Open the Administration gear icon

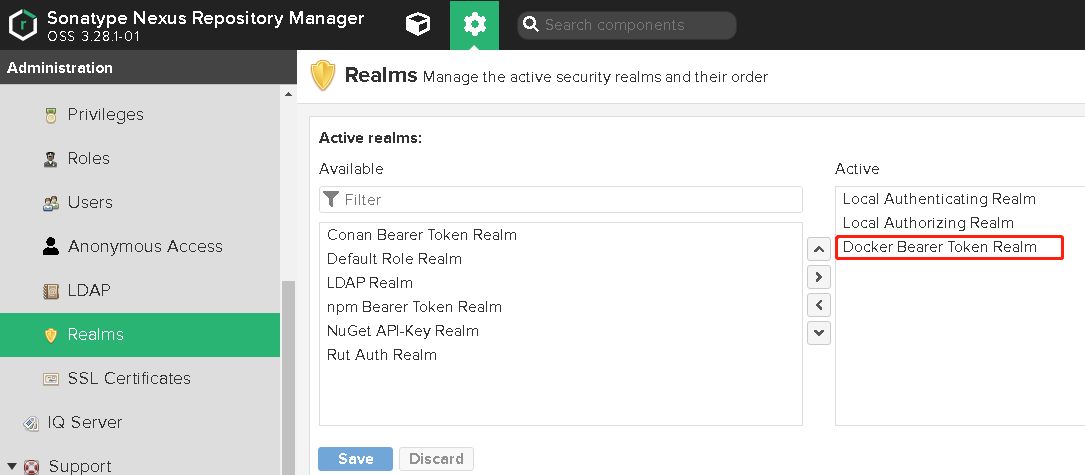tap(474, 25)
